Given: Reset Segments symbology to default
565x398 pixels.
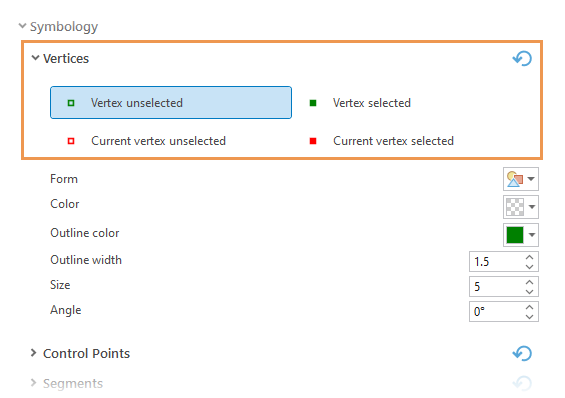Looking at the screenshot, I should click(522, 383).
